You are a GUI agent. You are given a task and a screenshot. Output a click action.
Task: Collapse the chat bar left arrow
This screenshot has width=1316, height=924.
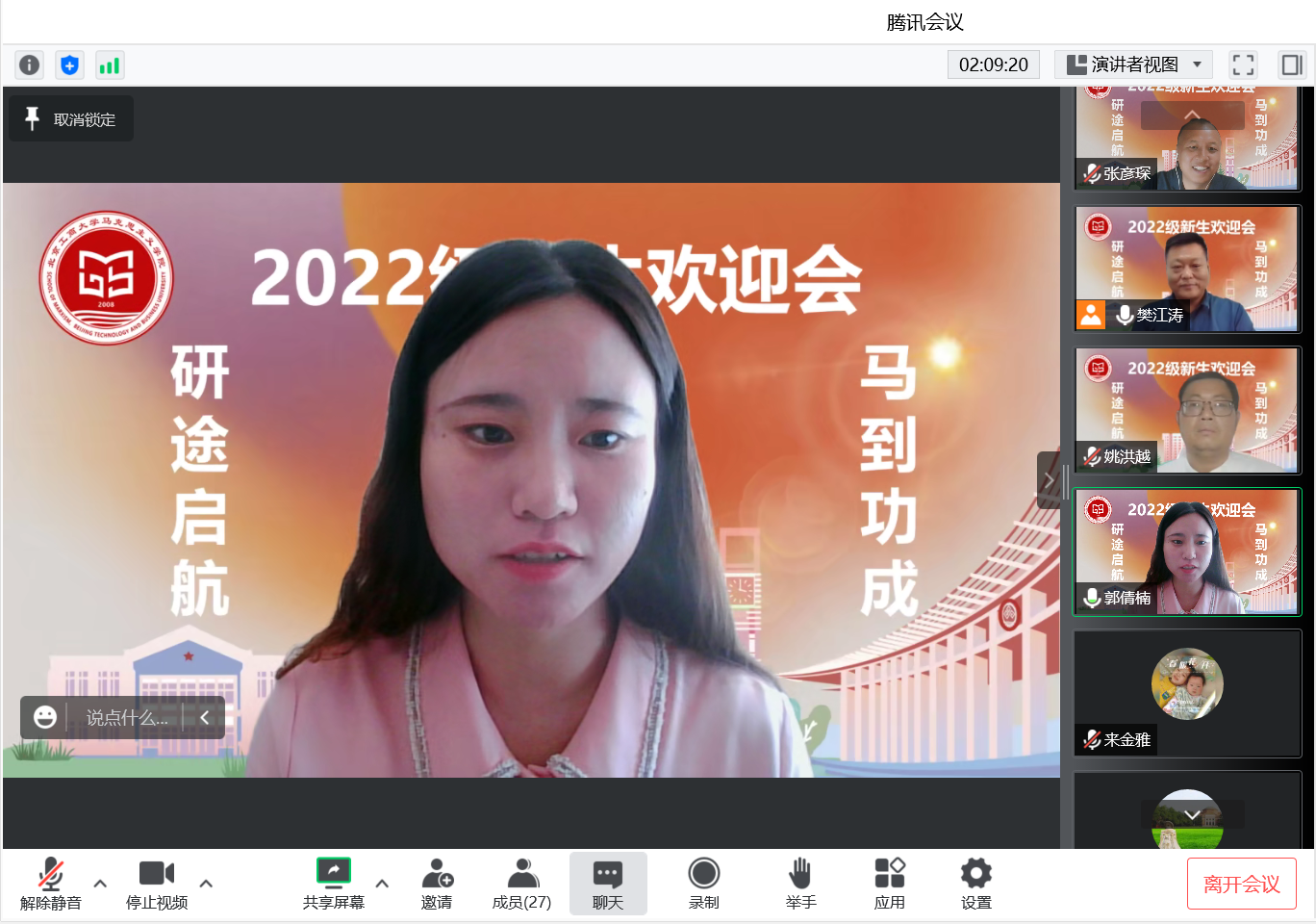(205, 717)
